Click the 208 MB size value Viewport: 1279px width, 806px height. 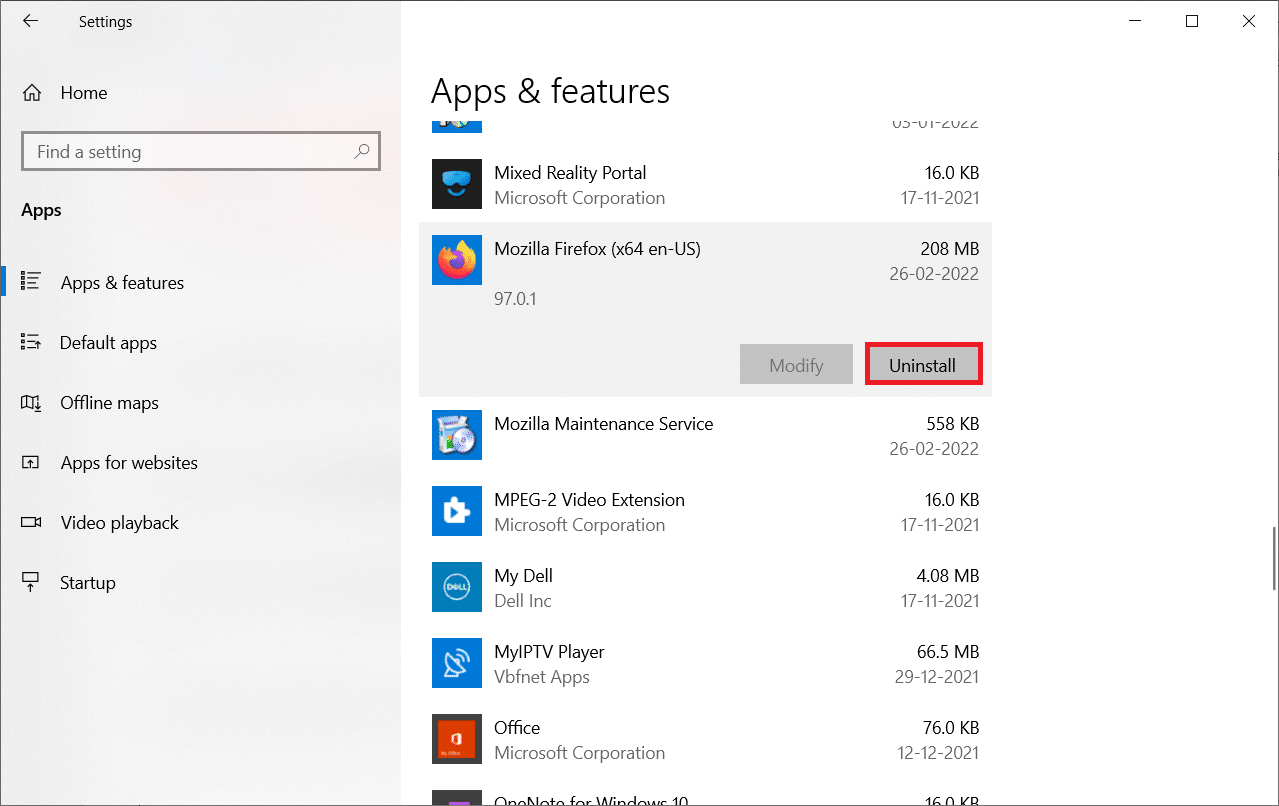tap(950, 249)
